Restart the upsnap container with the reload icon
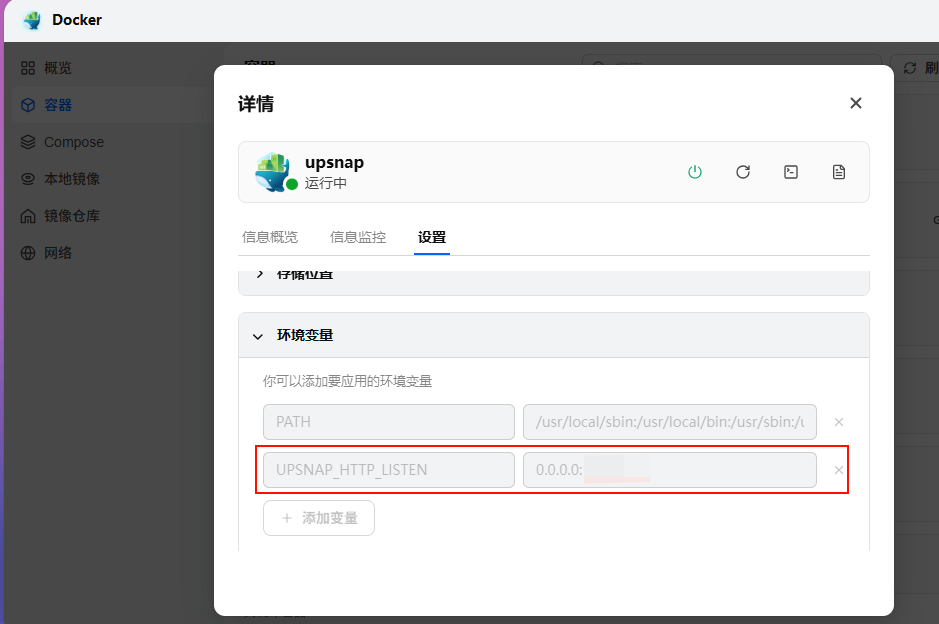 (x=743, y=172)
